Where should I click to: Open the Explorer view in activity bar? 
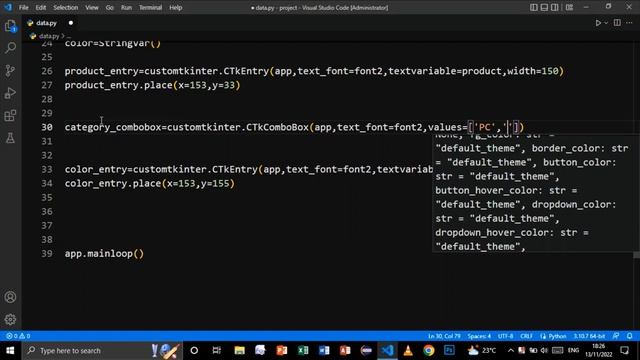[11, 27]
